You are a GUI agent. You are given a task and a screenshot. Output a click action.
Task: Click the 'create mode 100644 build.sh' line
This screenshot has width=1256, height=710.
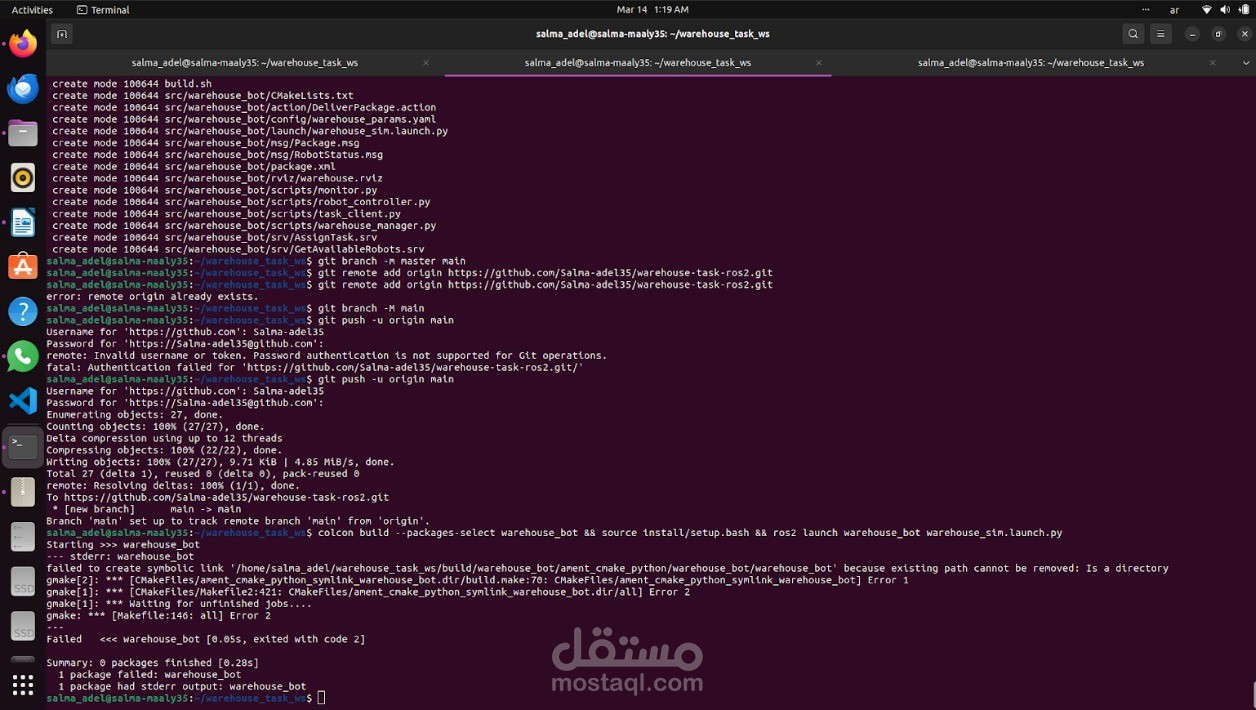132,84
